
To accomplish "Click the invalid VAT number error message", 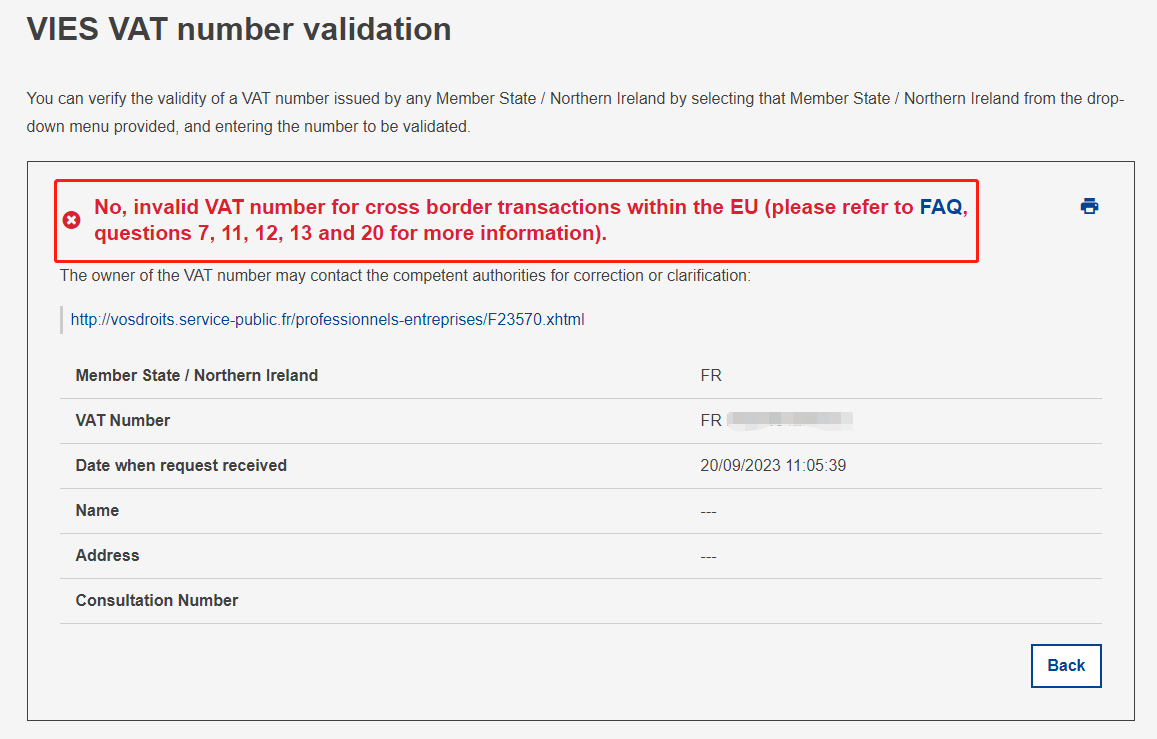I will pyautogui.click(x=500, y=220).
